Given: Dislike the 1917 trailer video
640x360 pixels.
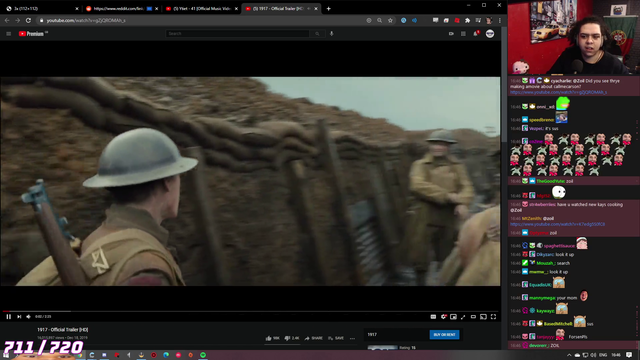Looking at the screenshot, I should pyautogui.click(x=291, y=338).
